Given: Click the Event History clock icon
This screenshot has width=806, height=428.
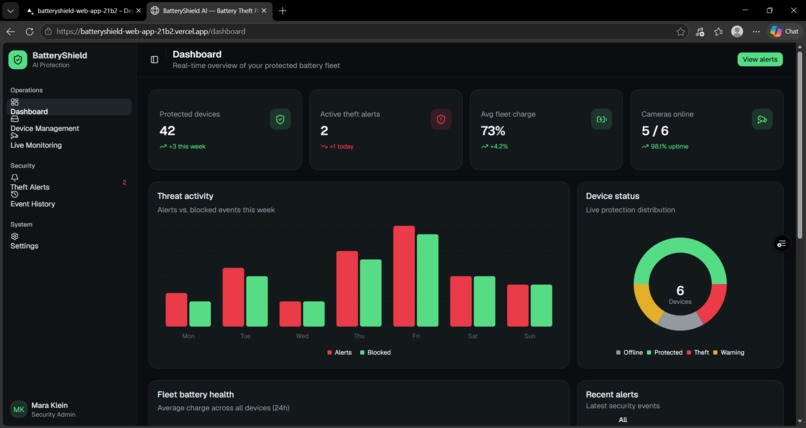Looking at the screenshot, I should click(x=14, y=195).
